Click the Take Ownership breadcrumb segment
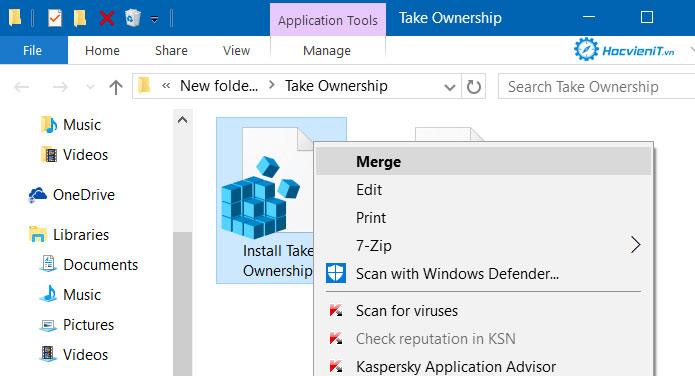 pos(336,86)
